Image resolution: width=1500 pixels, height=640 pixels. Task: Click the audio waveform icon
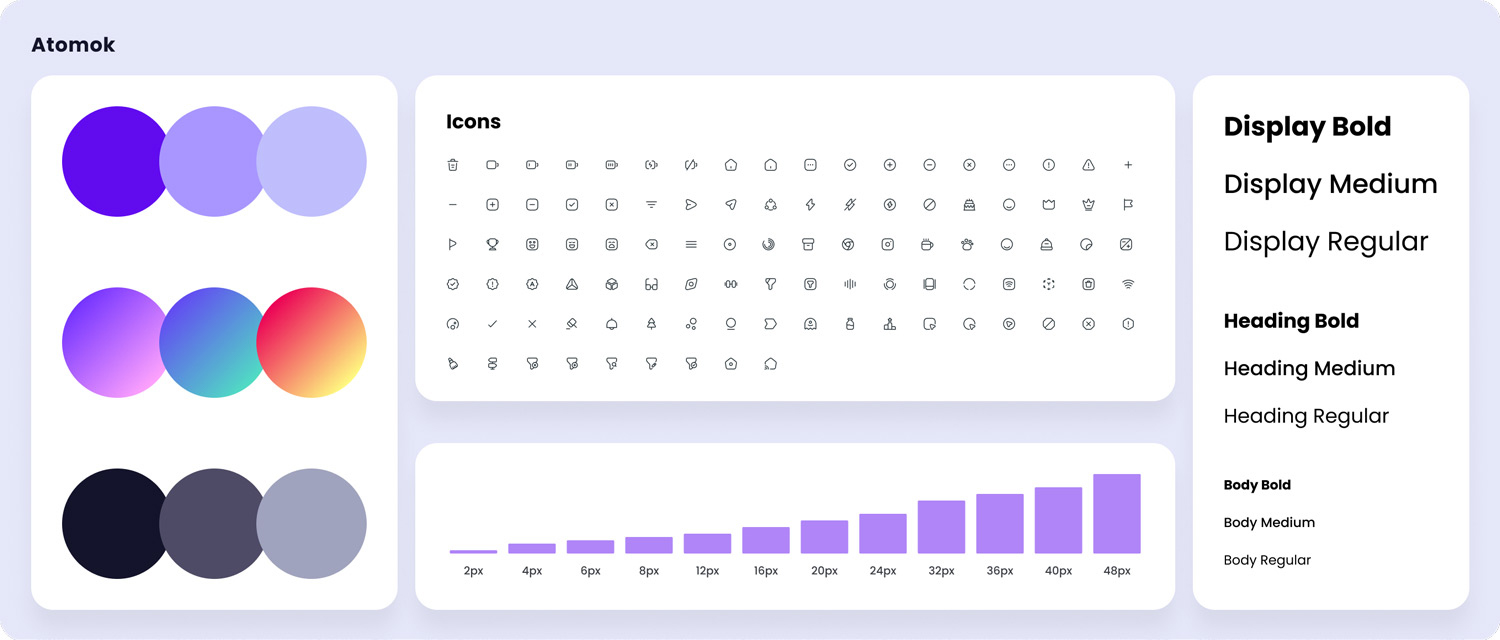[x=850, y=284]
